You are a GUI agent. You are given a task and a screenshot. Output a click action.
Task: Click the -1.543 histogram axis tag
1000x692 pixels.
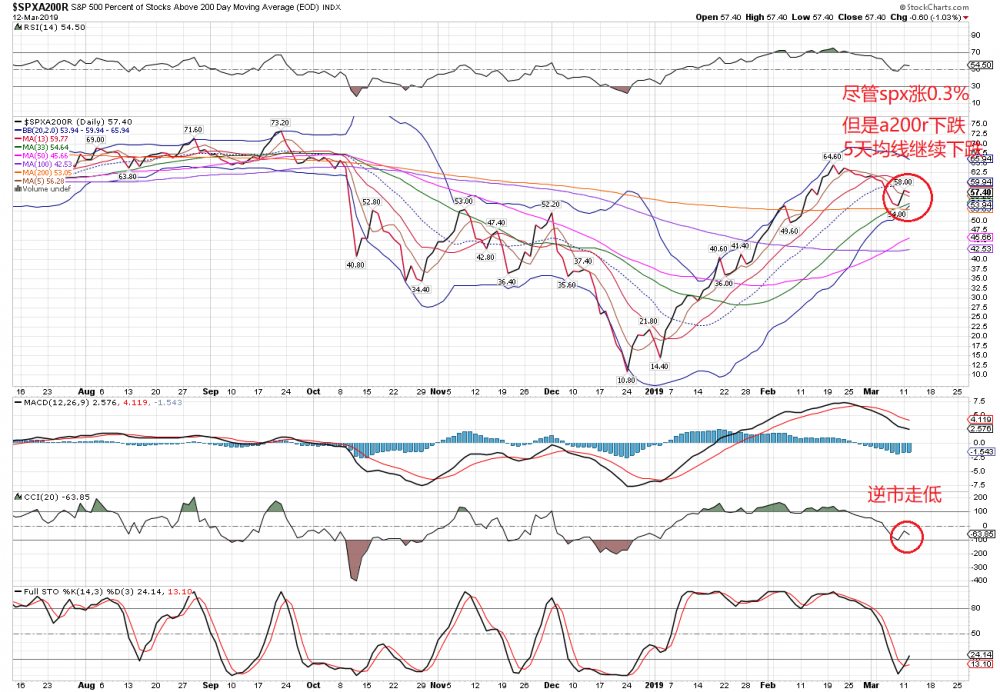click(981, 452)
